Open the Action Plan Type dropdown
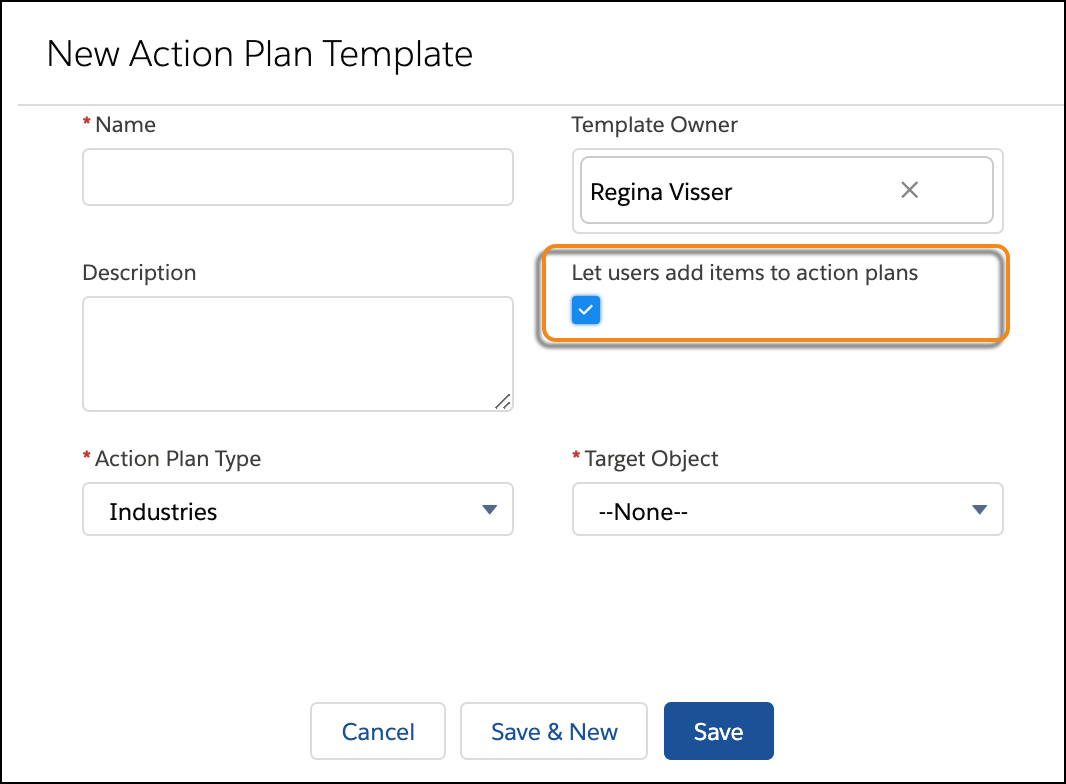 click(x=298, y=509)
